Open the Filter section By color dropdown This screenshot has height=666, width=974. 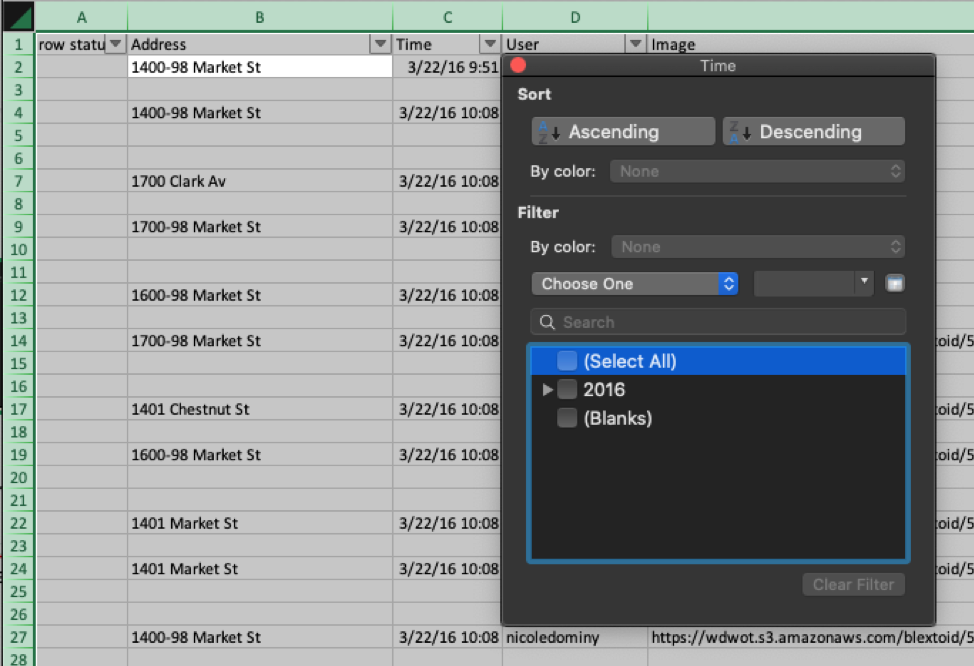coord(757,246)
